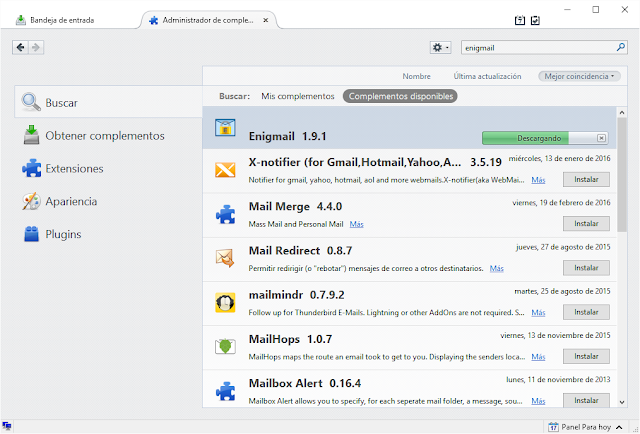
Task: Click the scrollbar up arrow in results list
Action: pos(622,112)
